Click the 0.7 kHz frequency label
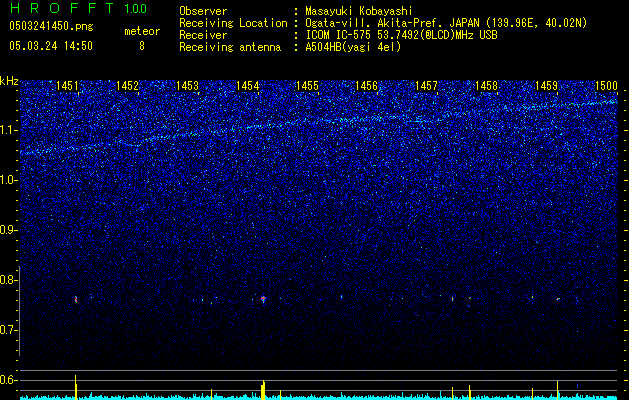 tap(9, 330)
